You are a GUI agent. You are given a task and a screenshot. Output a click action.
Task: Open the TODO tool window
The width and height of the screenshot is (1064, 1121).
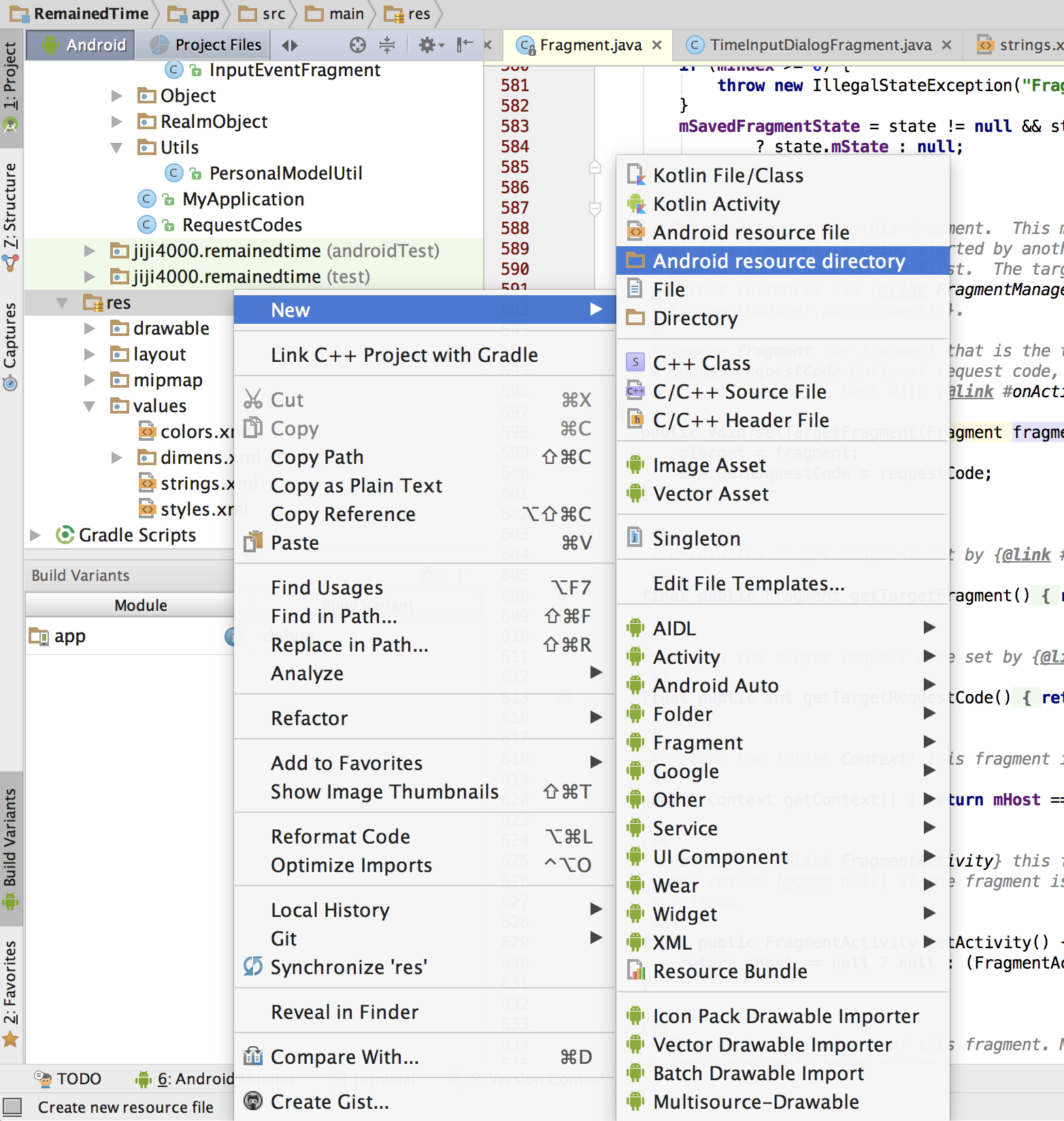coord(67,1079)
